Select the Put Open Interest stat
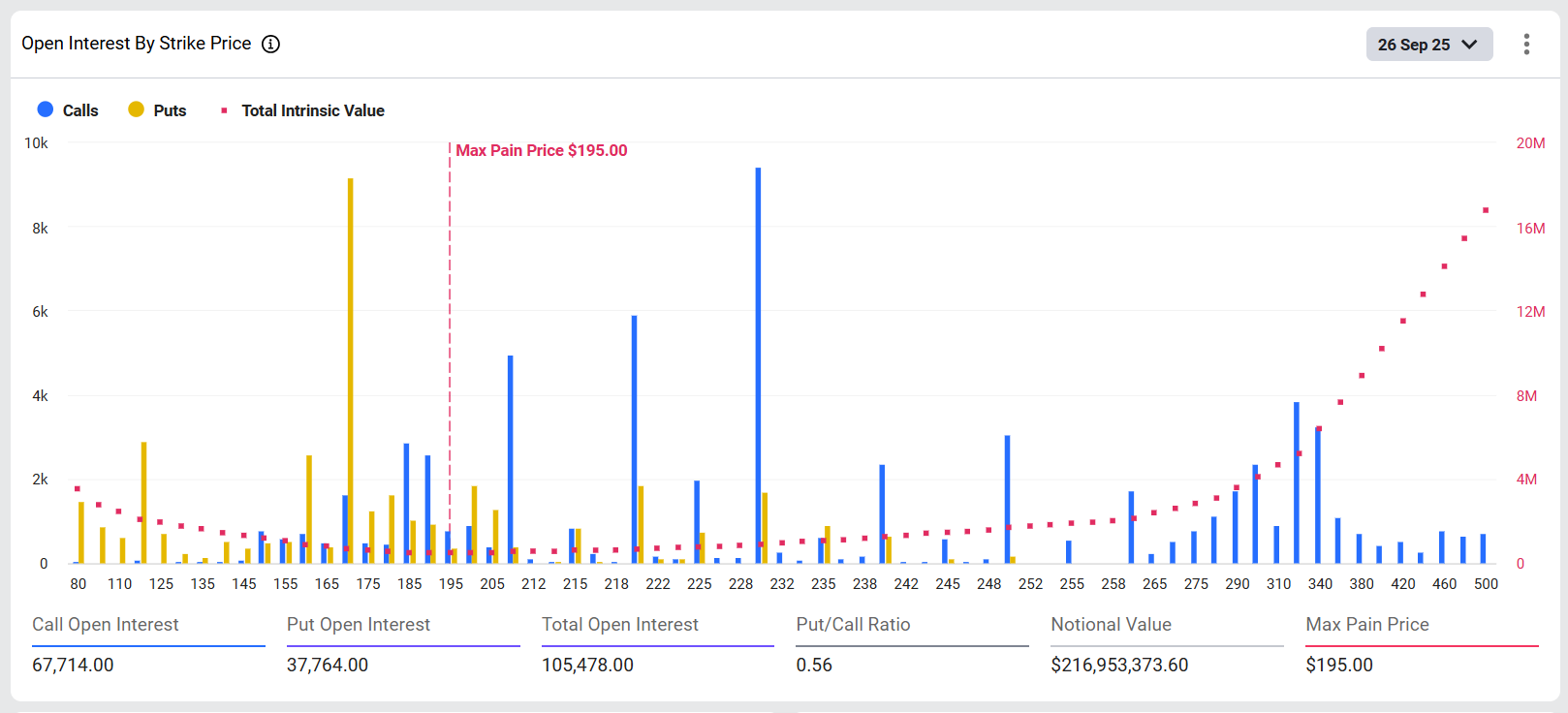Screen dimensions: 1568x713 [359, 625]
